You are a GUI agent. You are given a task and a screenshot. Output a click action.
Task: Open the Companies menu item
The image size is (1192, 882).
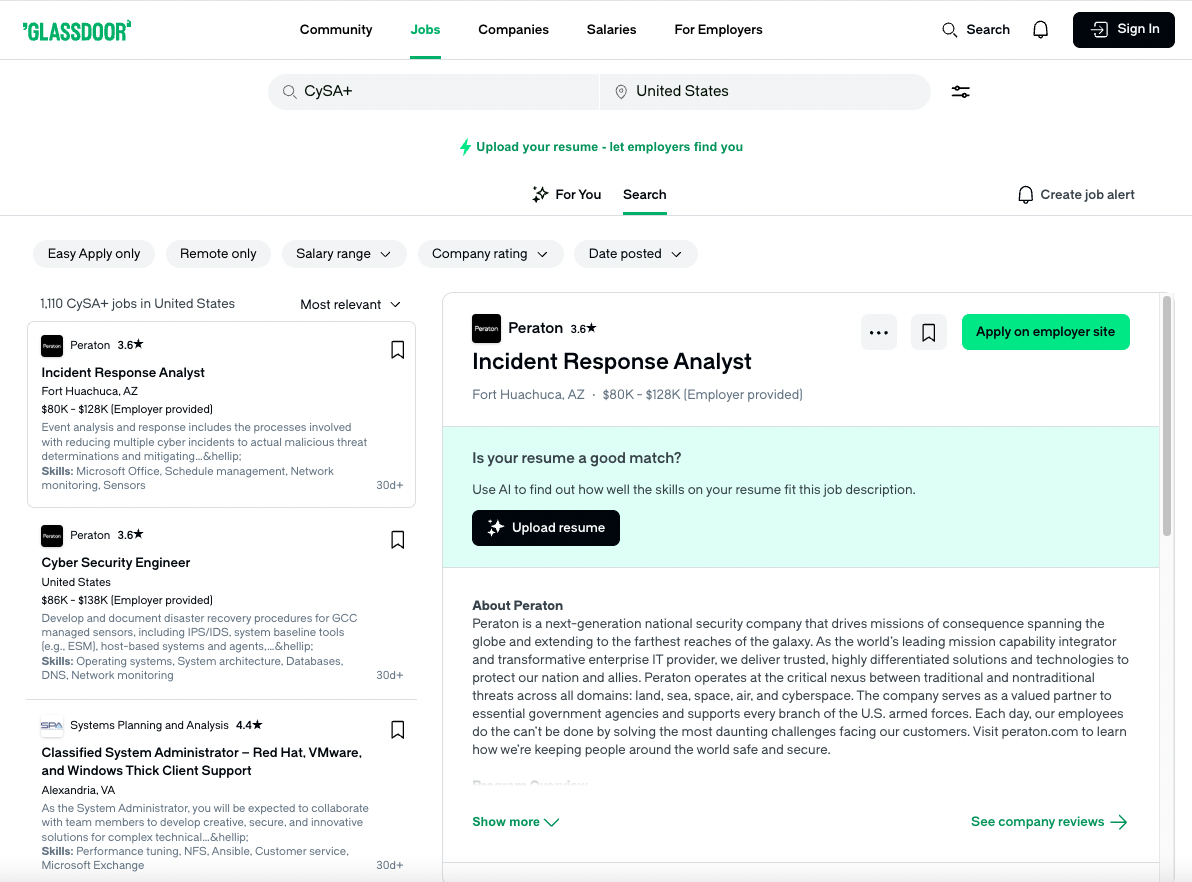click(x=513, y=30)
